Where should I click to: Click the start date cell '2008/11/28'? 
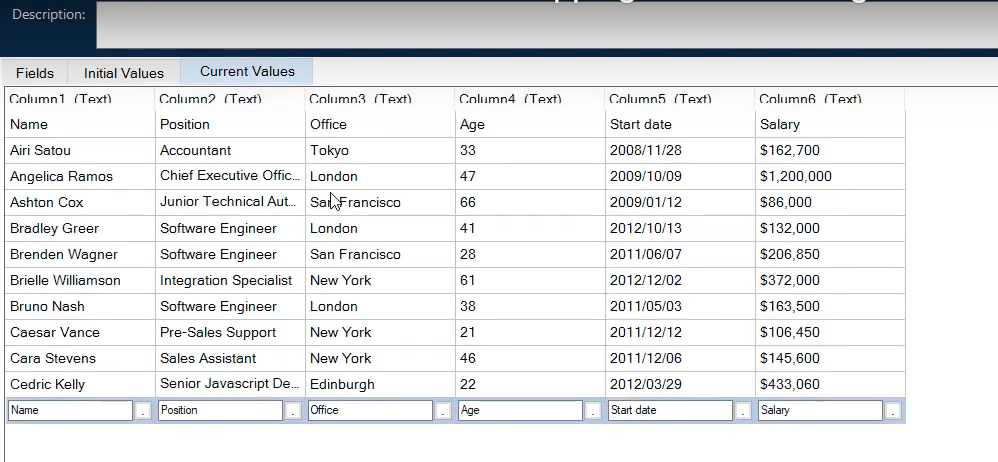(x=680, y=150)
